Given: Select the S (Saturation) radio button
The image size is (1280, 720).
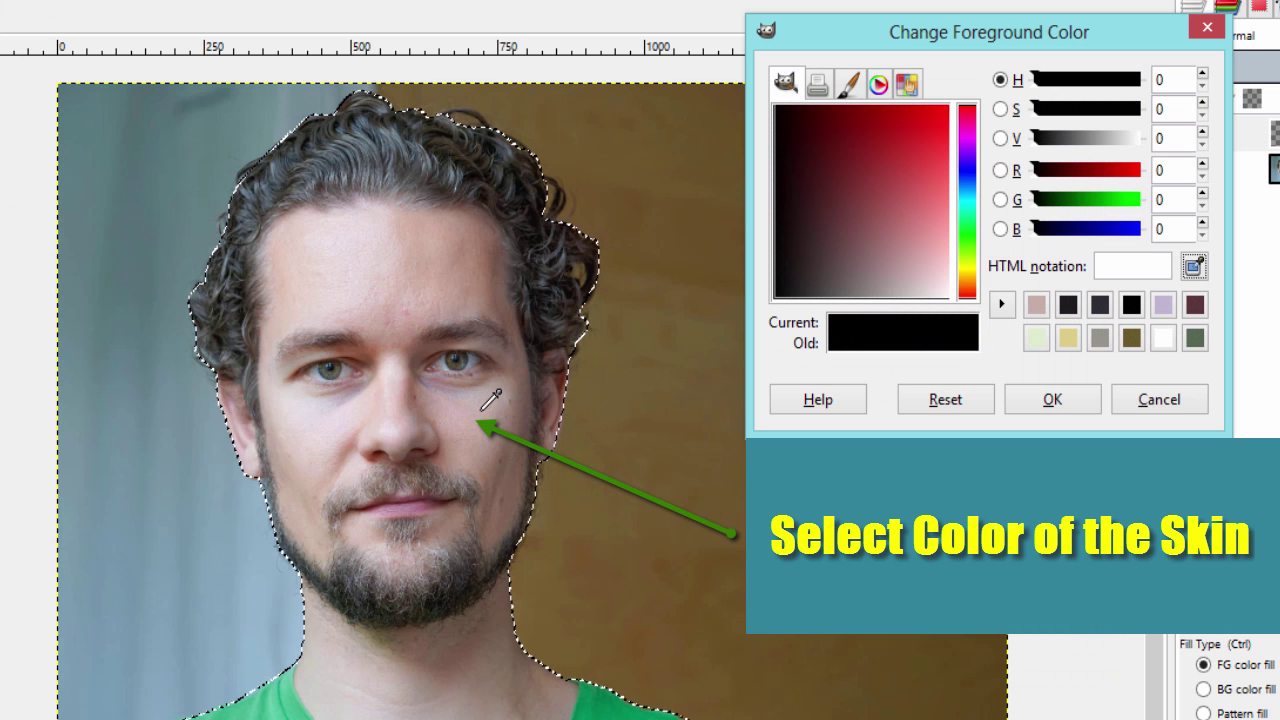Looking at the screenshot, I should coord(1000,109).
